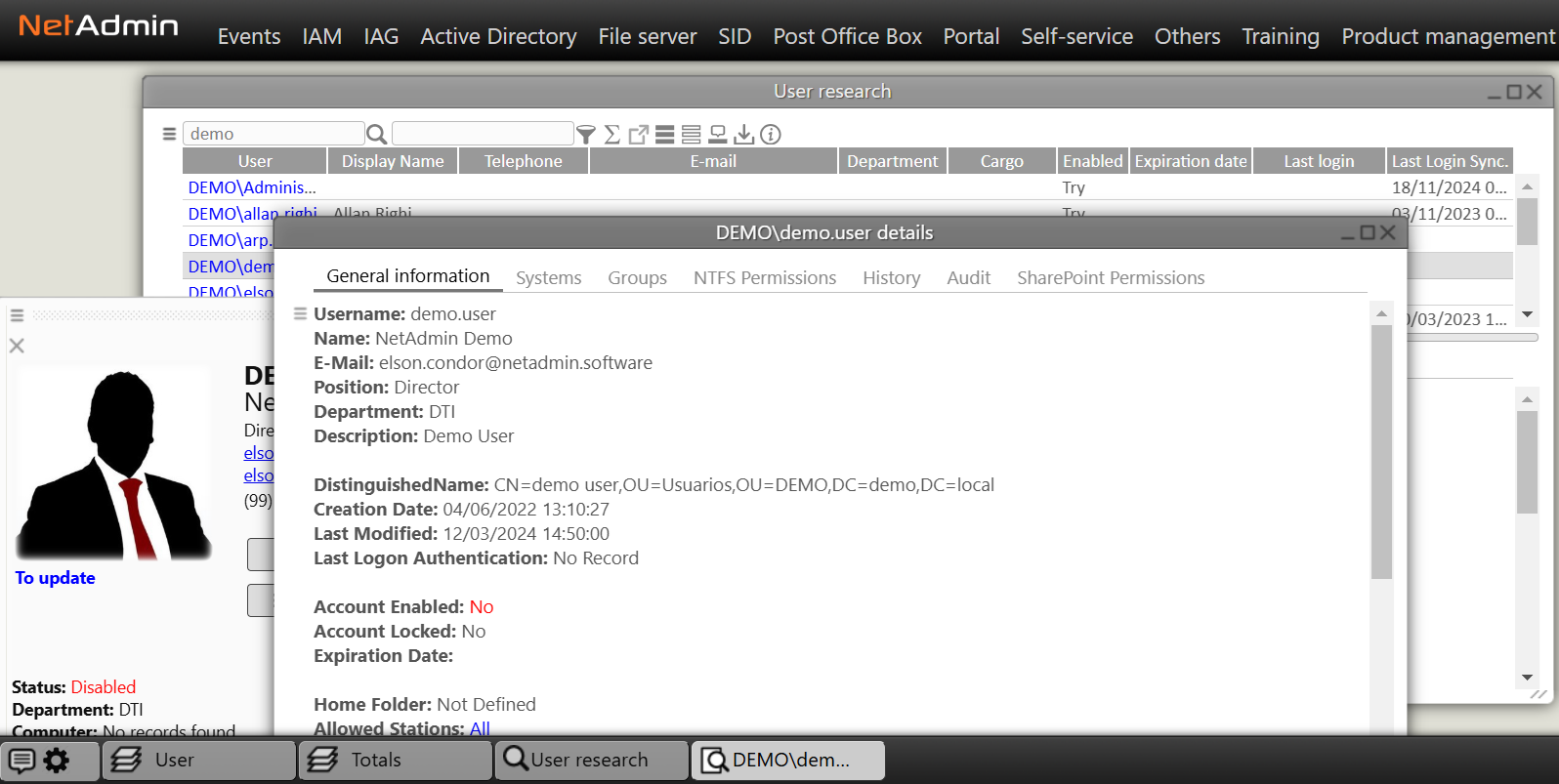Viewport: 1559px width, 784px height.
Task: Click the info icon in User research toolbar
Action: (771, 135)
